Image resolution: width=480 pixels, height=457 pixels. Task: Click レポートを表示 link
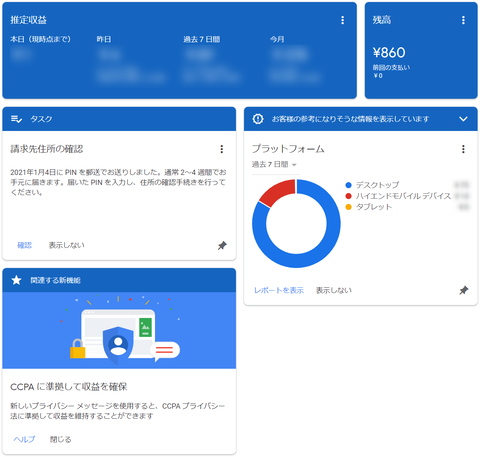pos(279,290)
